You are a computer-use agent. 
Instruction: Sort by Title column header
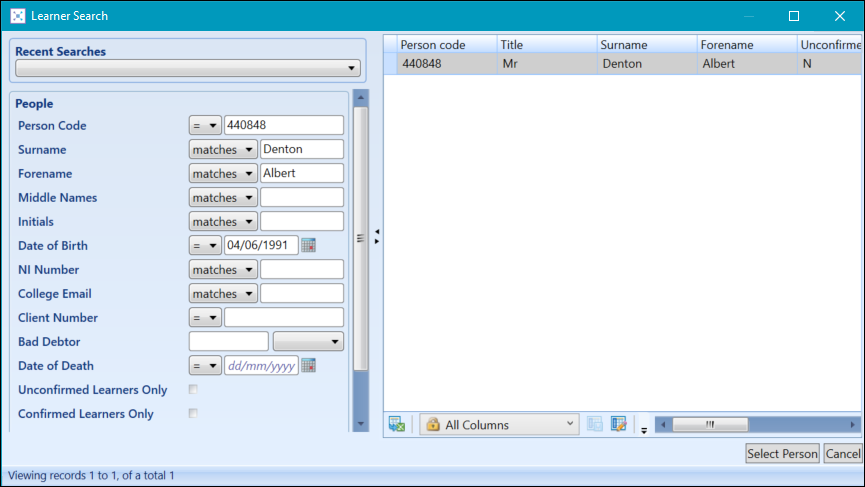click(546, 45)
